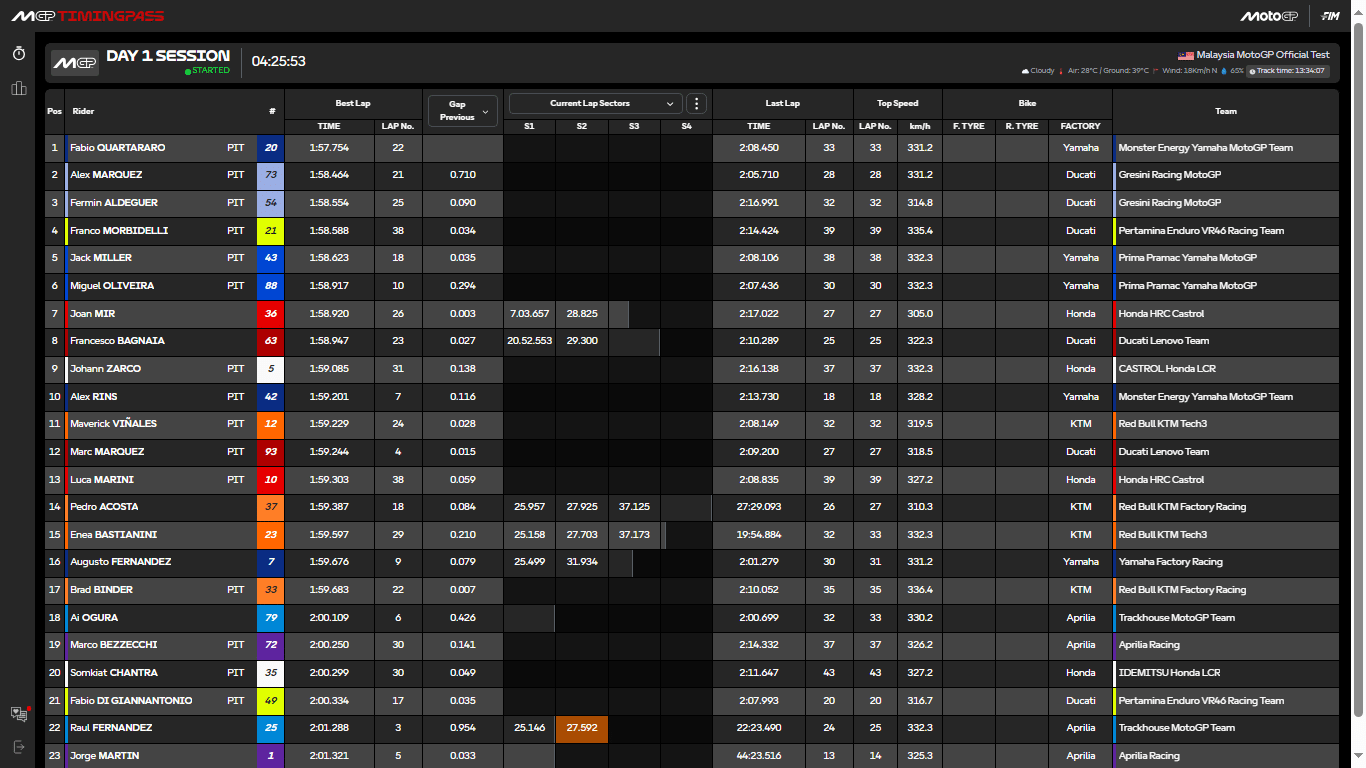Click yellow number badge 21 for Morbidelli

(270, 231)
